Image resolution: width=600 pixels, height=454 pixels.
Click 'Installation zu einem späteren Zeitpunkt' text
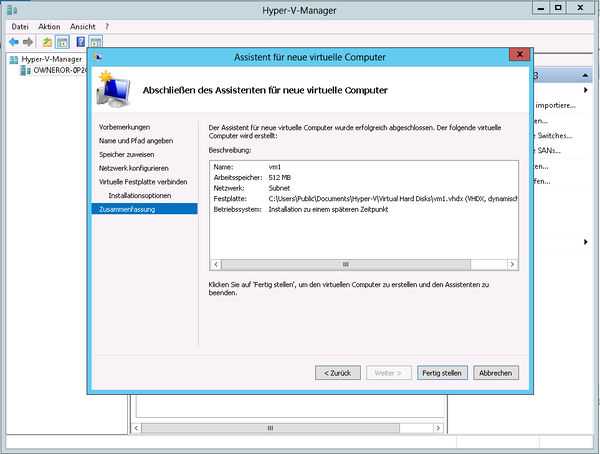[328, 209]
